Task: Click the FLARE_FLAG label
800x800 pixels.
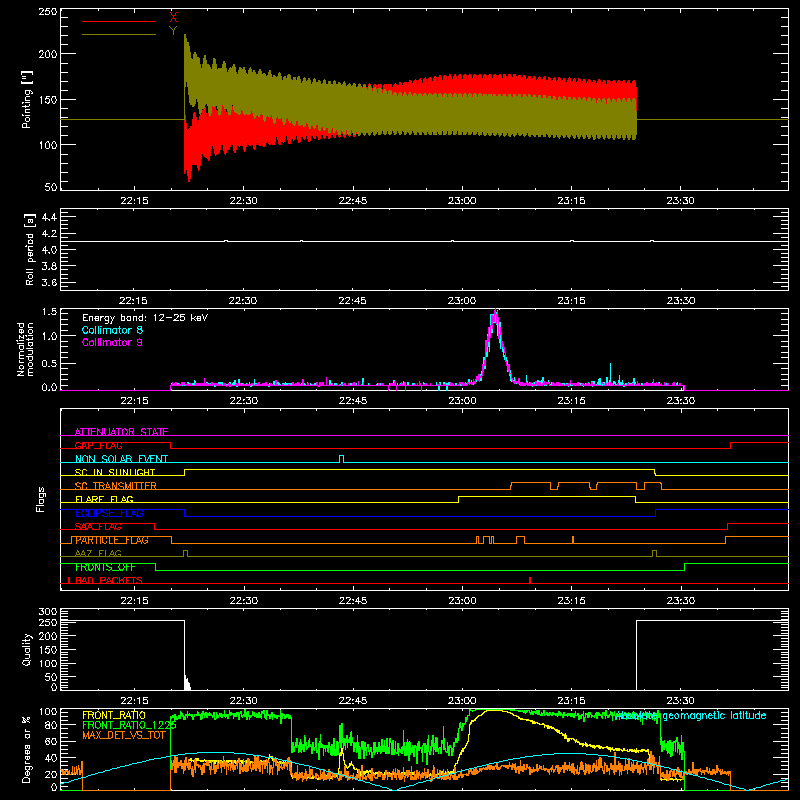Action: (104, 499)
